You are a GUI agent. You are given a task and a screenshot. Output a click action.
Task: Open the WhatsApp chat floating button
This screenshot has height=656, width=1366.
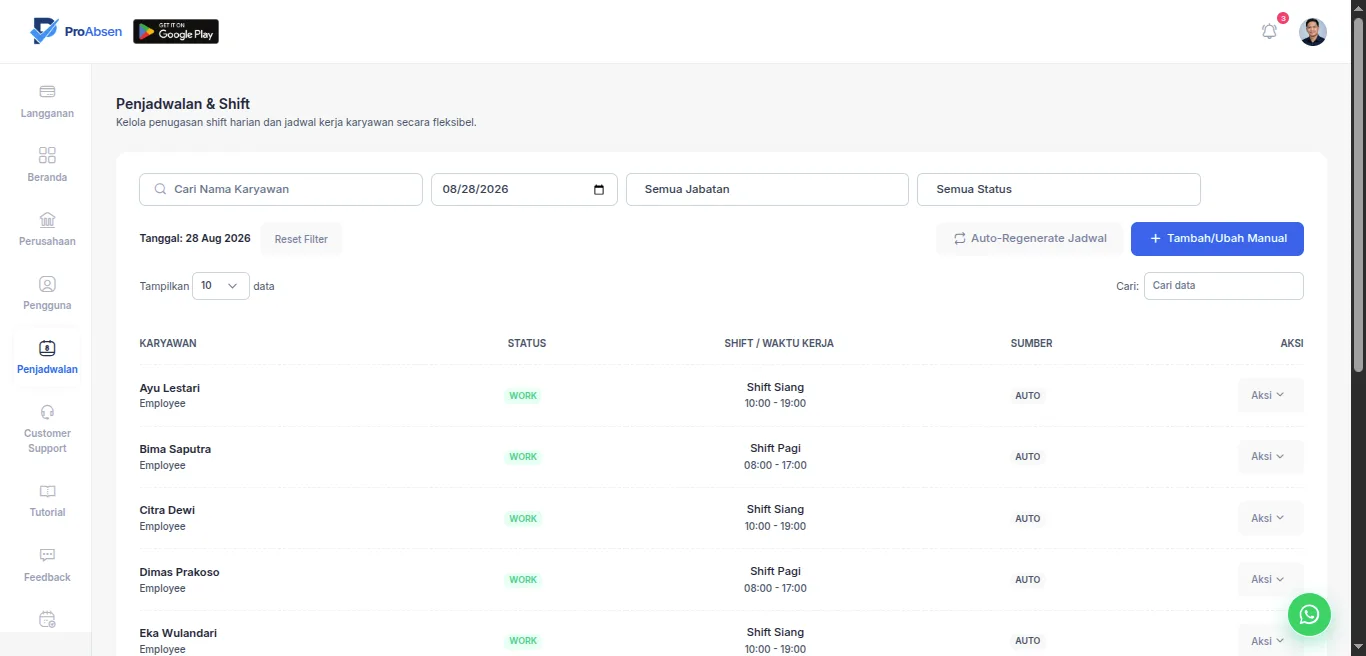point(1309,614)
